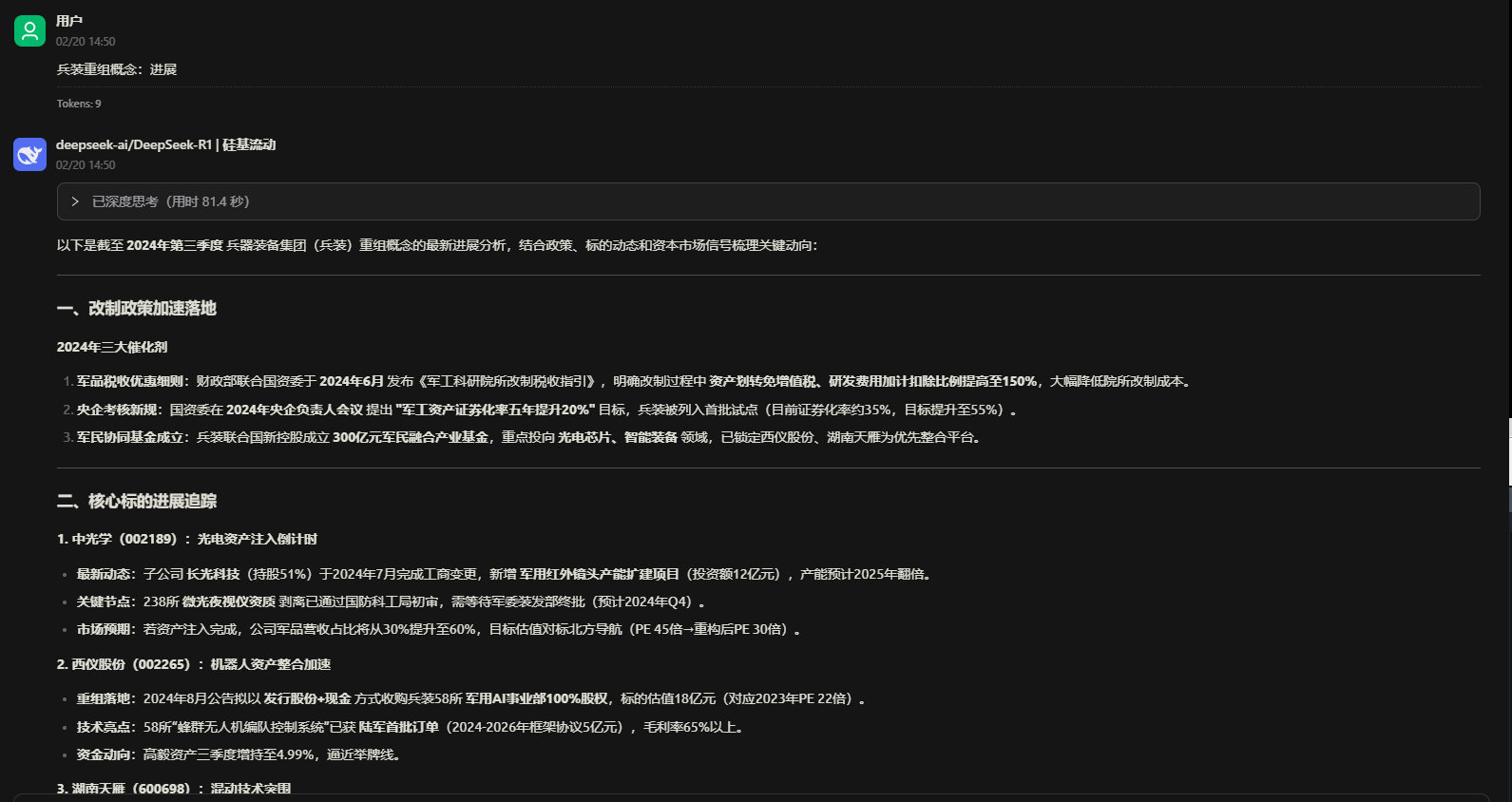This screenshot has height=802, width=1512.
Task: Click bullet 重组落地 about 2024年8月公告
Action: pyautogui.click(x=471, y=698)
